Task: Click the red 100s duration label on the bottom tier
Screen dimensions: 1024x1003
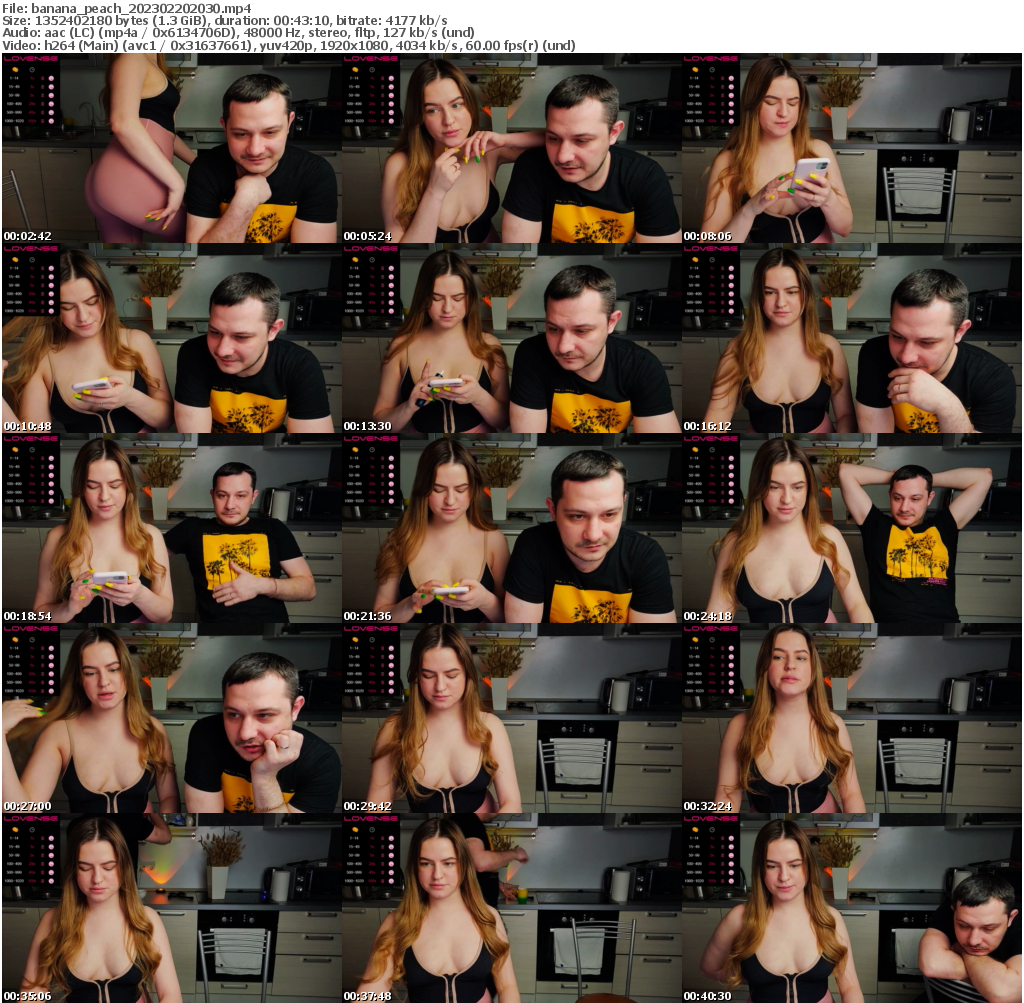Action: [x=32, y=121]
